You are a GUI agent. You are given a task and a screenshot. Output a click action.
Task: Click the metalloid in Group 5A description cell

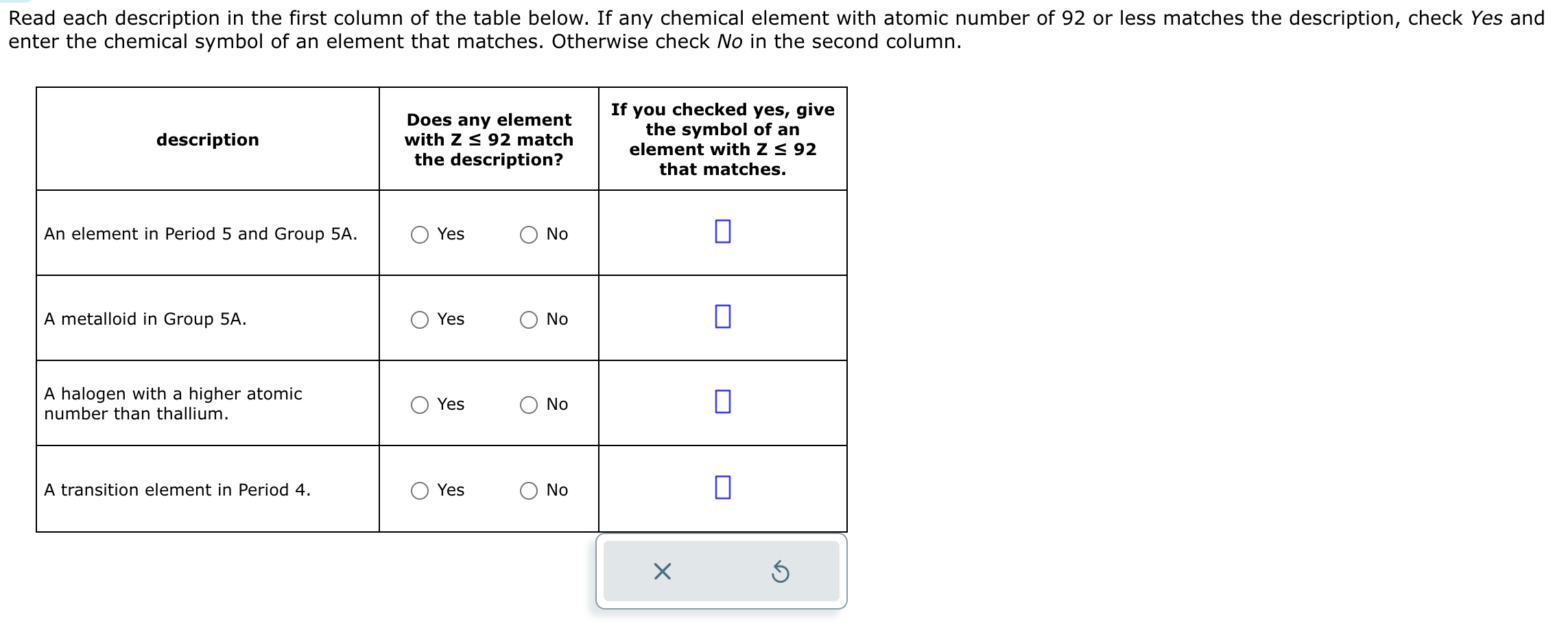(145, 318)
